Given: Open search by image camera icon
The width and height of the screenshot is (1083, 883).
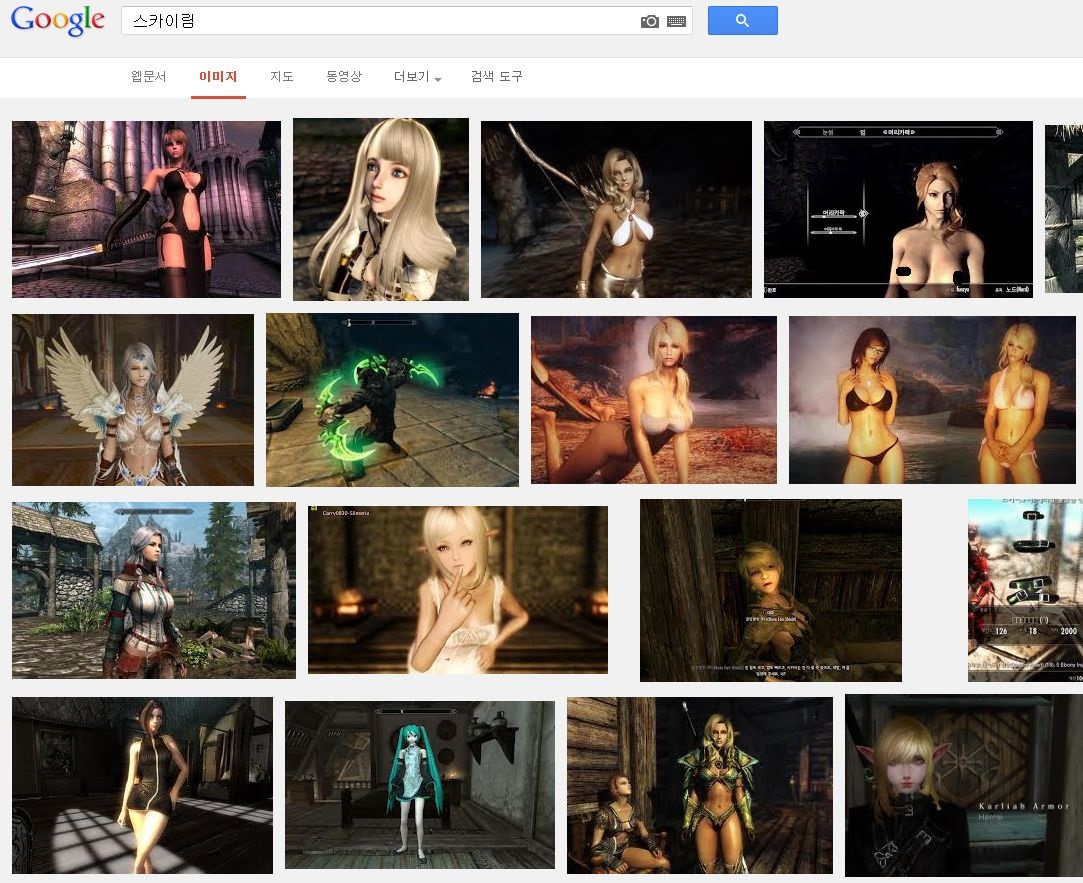Looking at the screenshot, I should coord(649,21).
